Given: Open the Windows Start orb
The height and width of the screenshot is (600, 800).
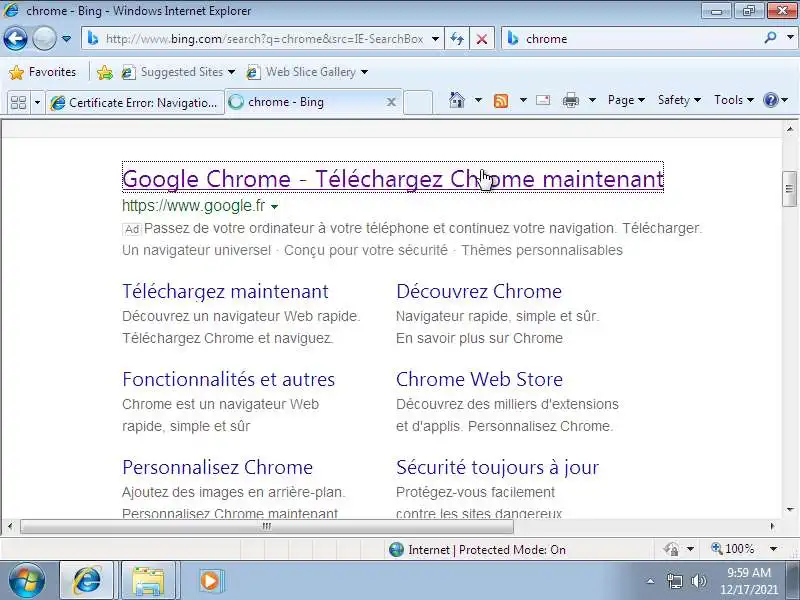Looking at the screenshot, I should [27, 580].
